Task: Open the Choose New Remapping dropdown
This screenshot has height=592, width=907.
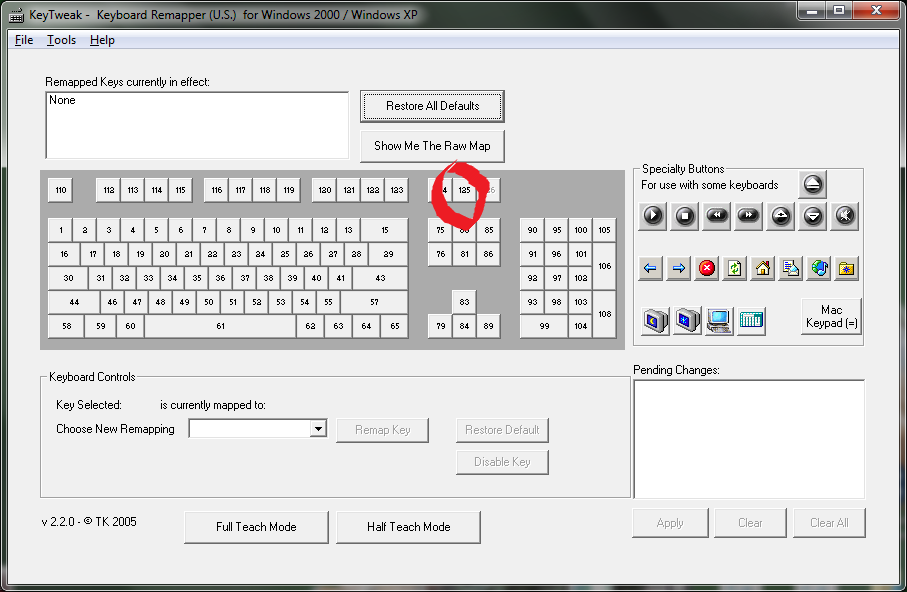Action: tap(318, 429)
